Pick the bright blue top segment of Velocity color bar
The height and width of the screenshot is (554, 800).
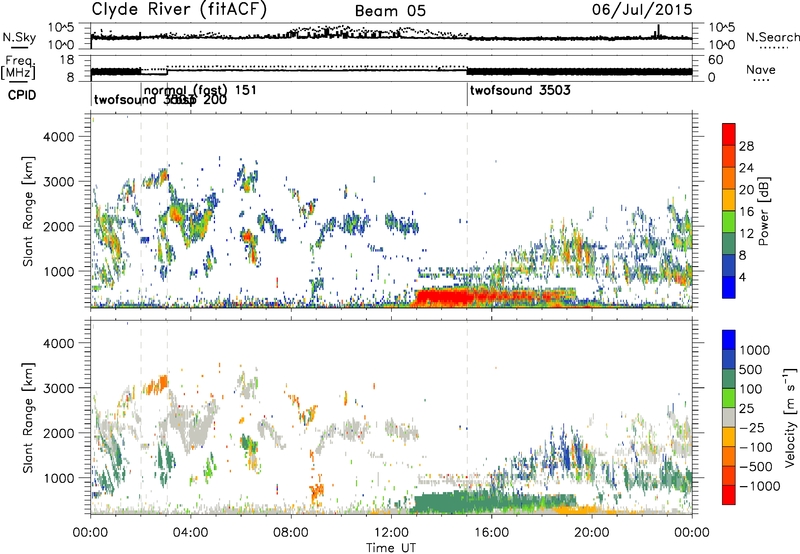point(729,340)
